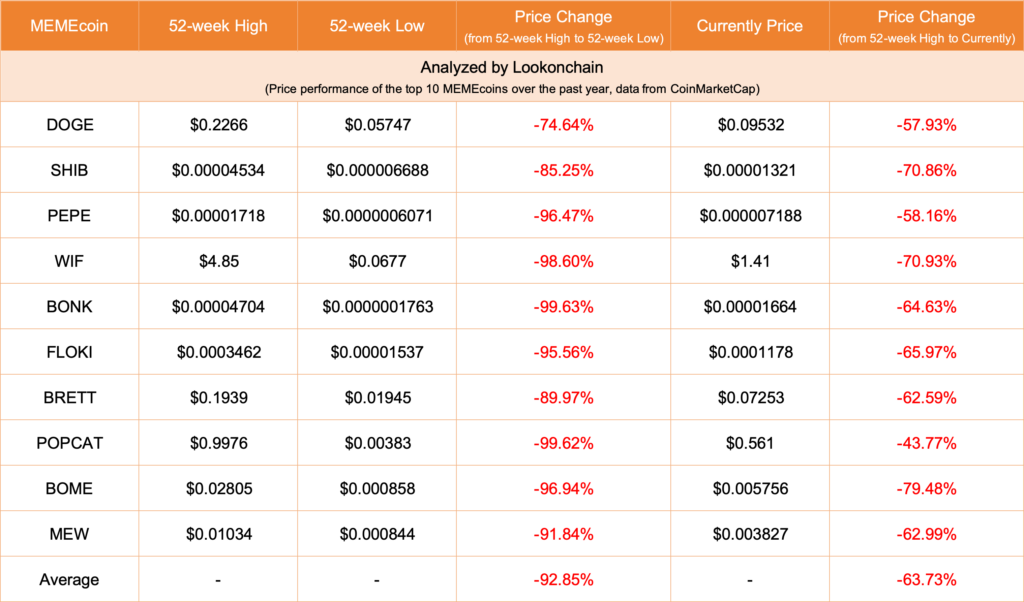
Task: Select BOME's current price $0.005756
Action: (750, 489)
